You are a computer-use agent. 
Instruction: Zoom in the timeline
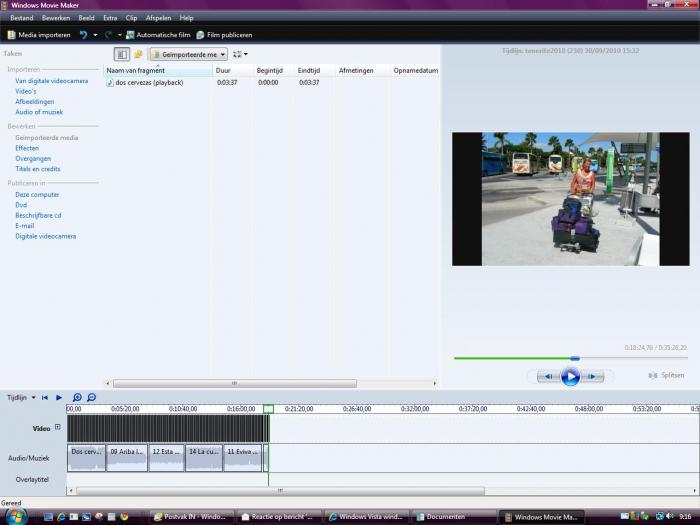pyautogui.click(x=77, y=397)
